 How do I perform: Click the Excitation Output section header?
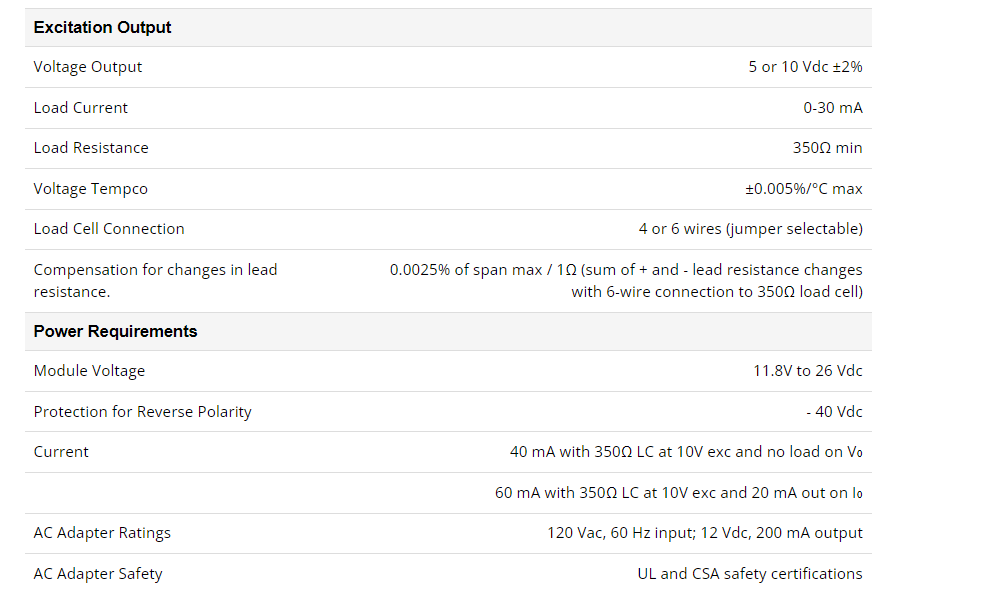point(102,27)
